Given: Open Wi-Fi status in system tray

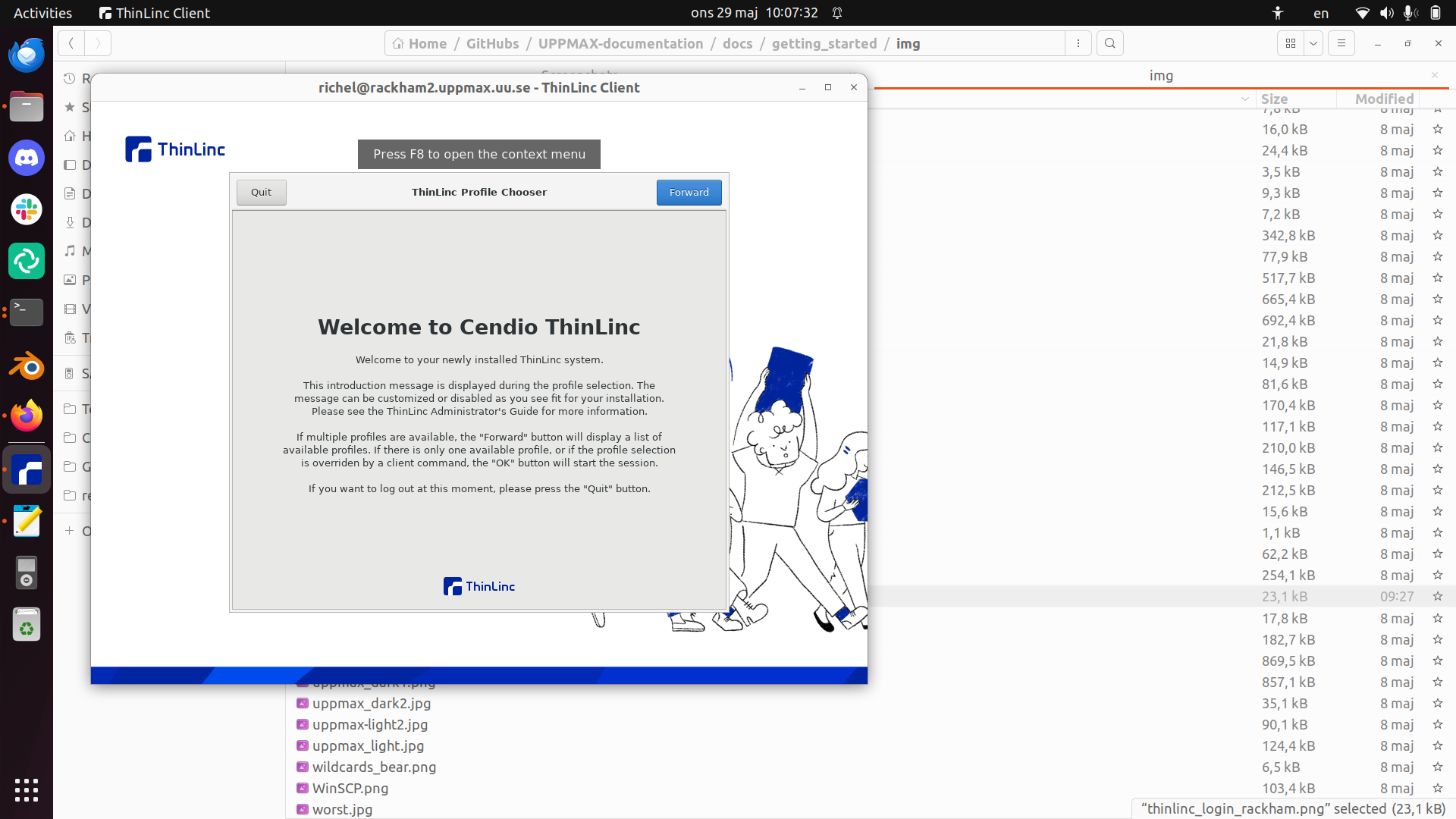Looking at the screenshot, I should tap(1363, 13).
